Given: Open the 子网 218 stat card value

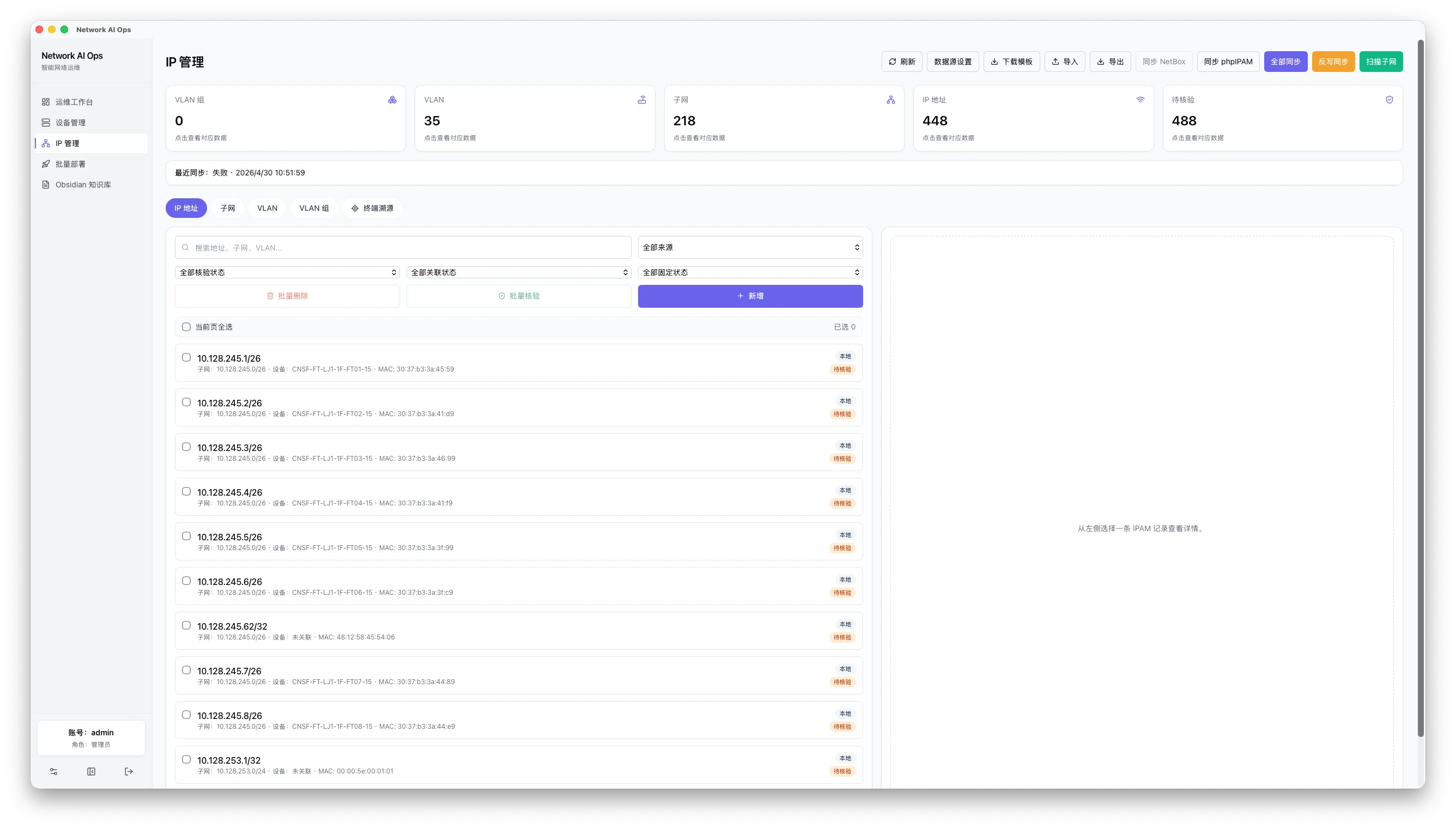Looking at the screenshot, I should [x=684, y=121].
